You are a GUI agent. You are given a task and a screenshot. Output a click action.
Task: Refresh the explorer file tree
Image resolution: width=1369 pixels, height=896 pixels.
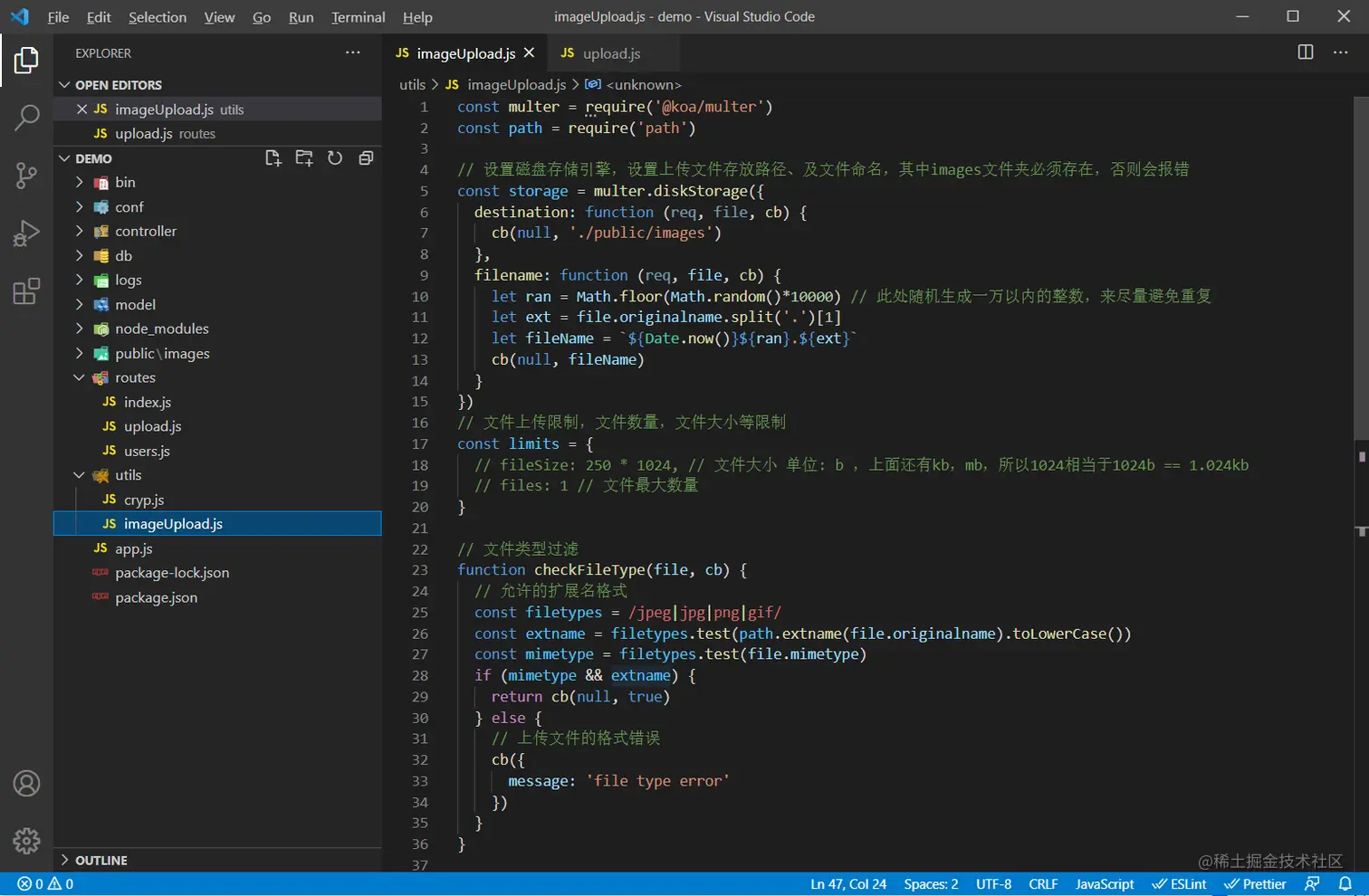(x=335, y=158)
